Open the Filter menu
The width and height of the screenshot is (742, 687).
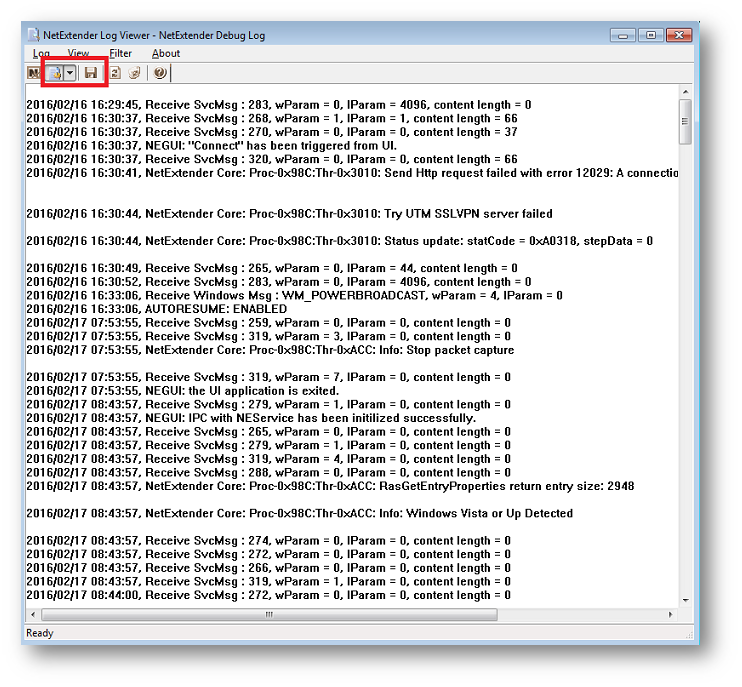click(120, 53)
